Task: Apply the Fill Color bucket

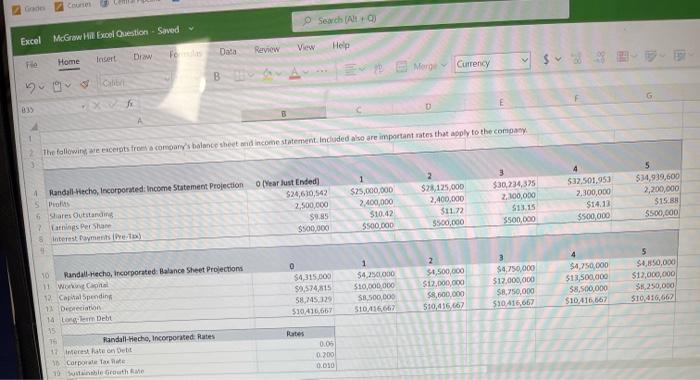Action: (x=267, y=74)
